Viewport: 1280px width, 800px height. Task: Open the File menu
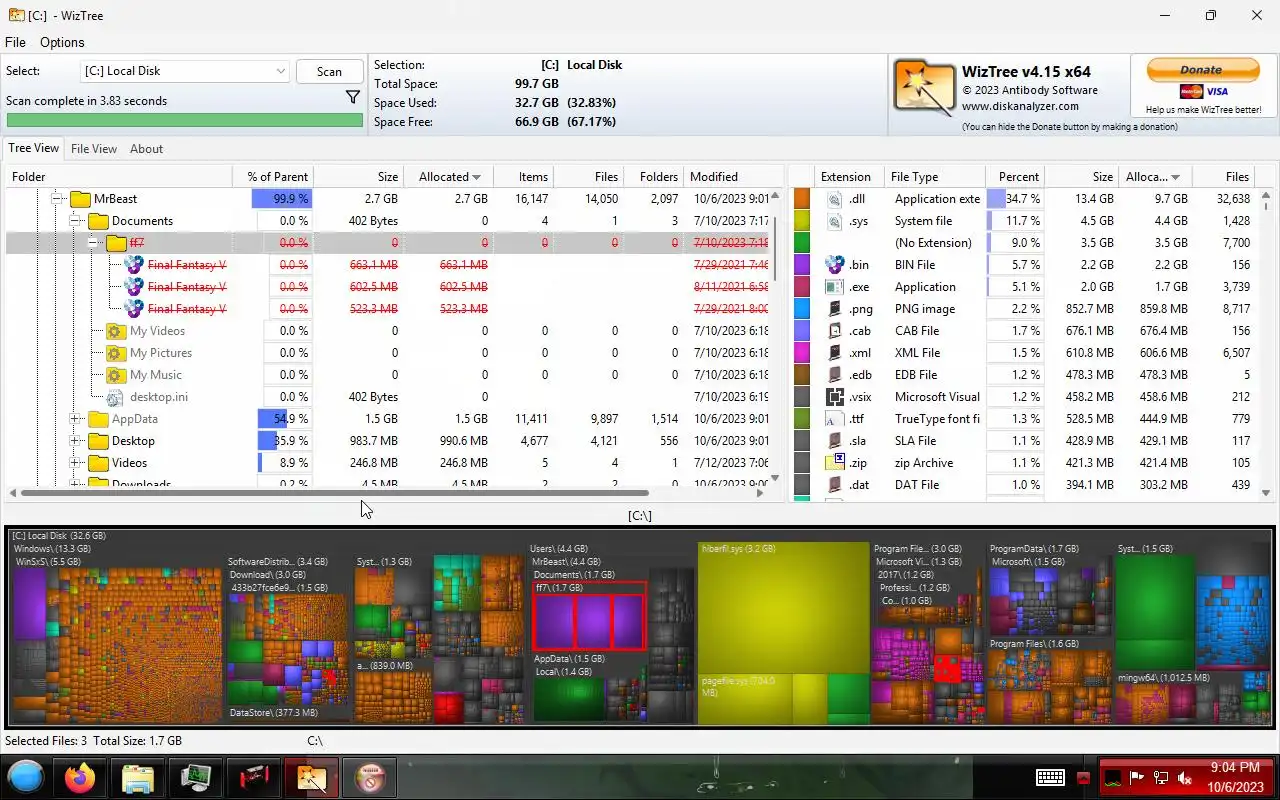[15, 42]
